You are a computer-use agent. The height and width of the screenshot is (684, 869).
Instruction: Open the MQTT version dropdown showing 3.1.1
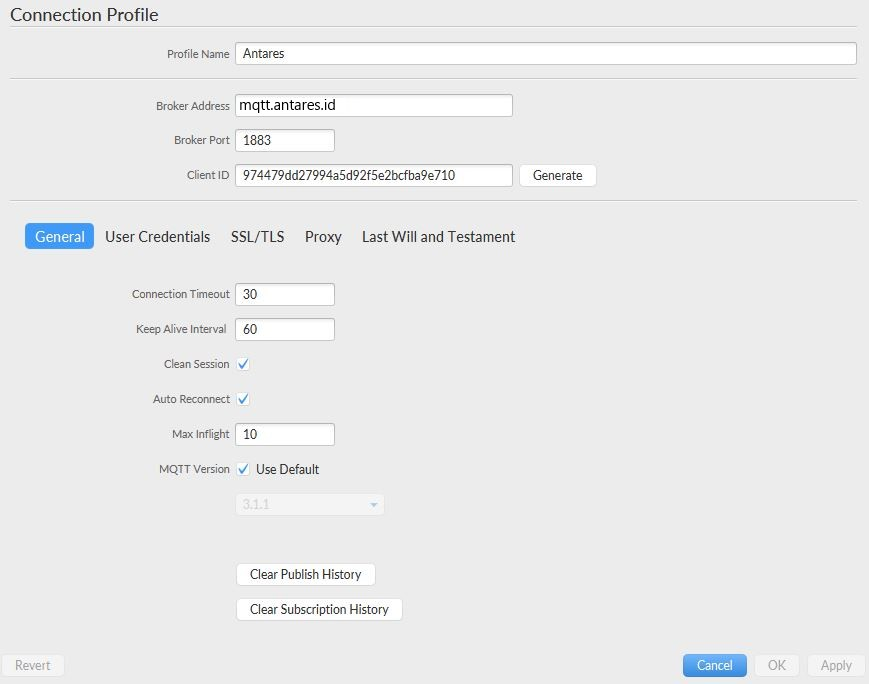pyautogui.click(x=309, y=504)
